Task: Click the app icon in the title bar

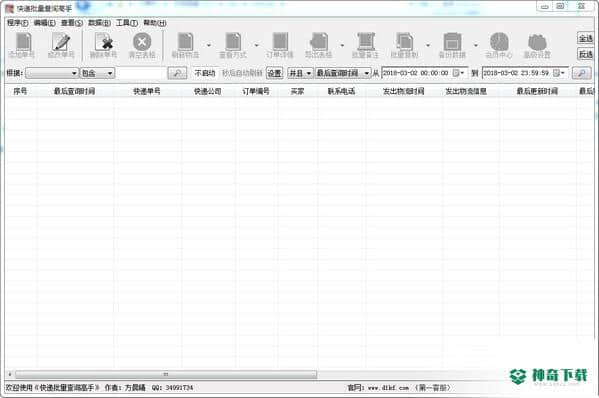Action: (x=9, y=8)
